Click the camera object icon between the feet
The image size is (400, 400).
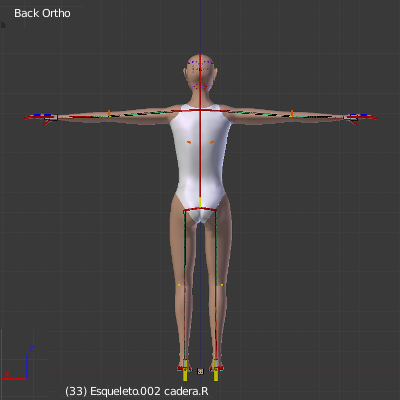(x=200, y=371)
